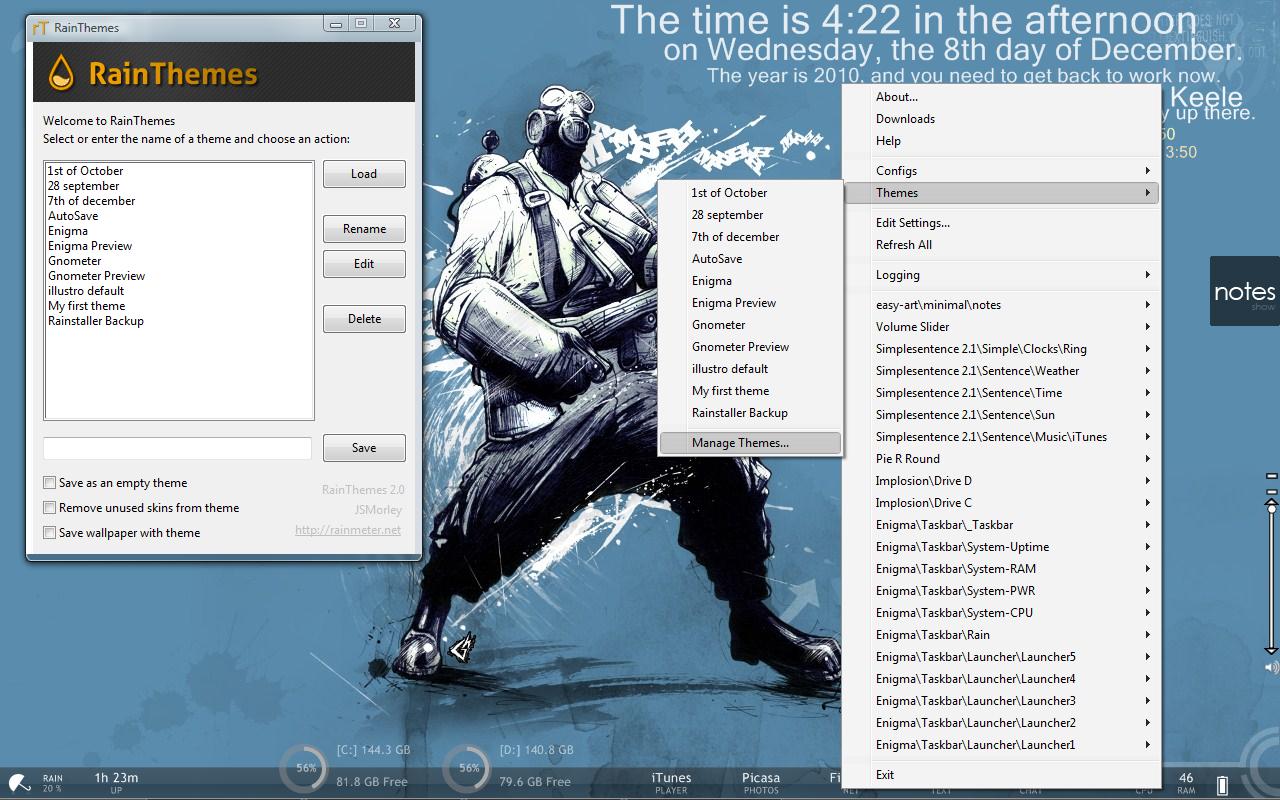The width and height of the screenshot is (1280, 800).
Task: Open Picasa from the taskbar photos launcher
Action: [x=760, y=778]
